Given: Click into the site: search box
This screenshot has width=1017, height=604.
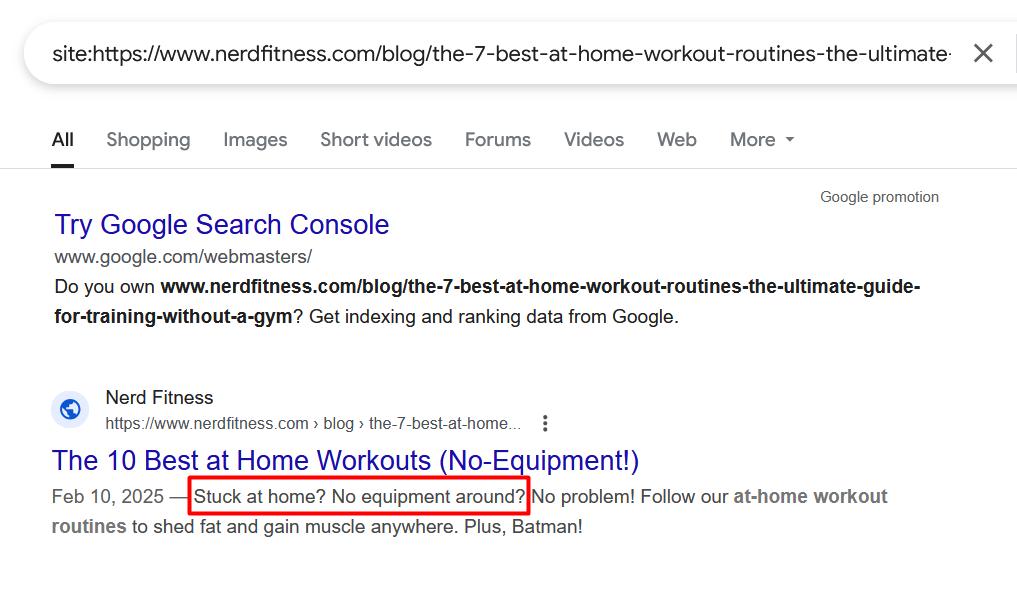Looking at the screenshot, I should point(500,53).
